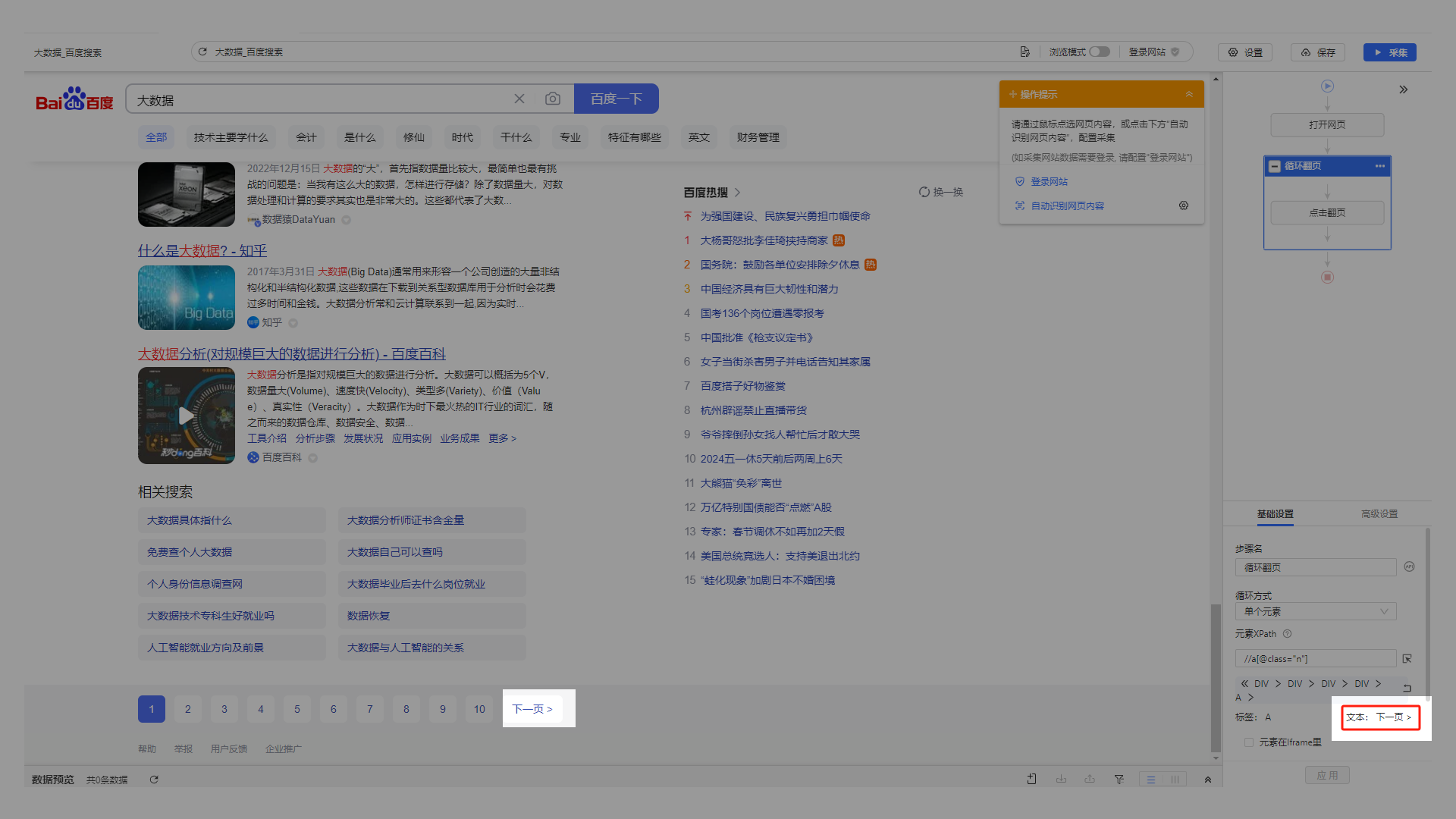Select the 特征有哪些 filter tab
This screenshot has height=819, width=1456.
click(635, 137)
